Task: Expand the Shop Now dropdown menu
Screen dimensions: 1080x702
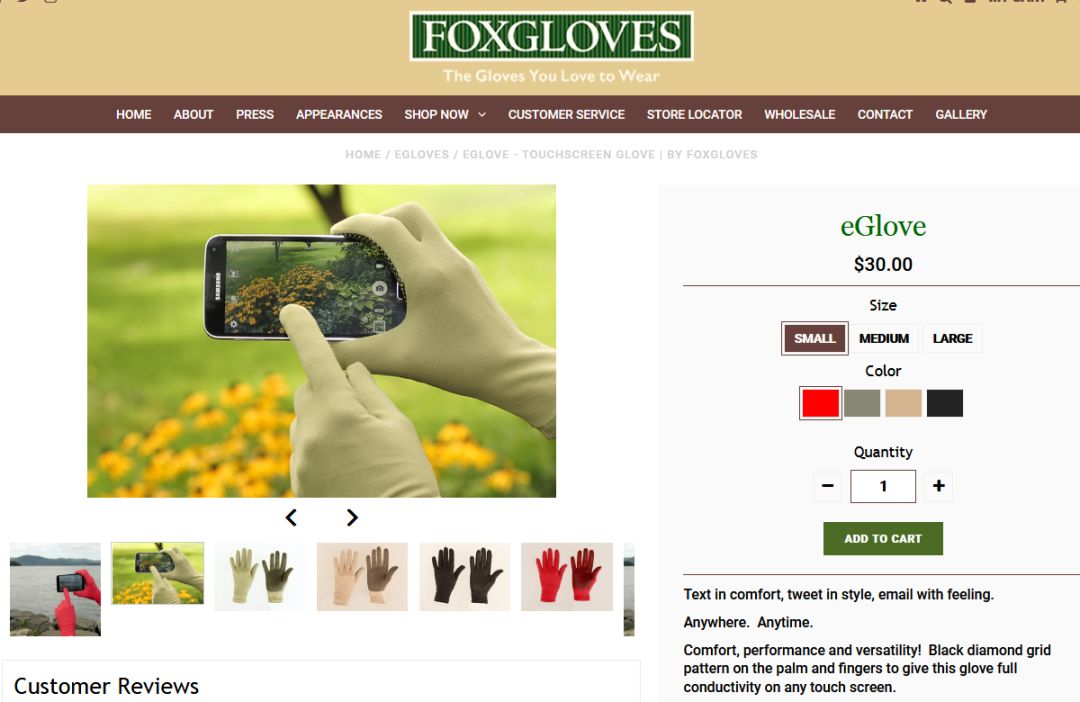Action: pyautogui.click(x=445, y=114)
